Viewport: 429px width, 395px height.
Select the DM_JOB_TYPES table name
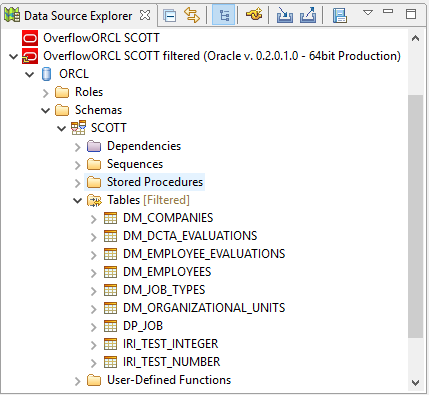click(164, 290)
